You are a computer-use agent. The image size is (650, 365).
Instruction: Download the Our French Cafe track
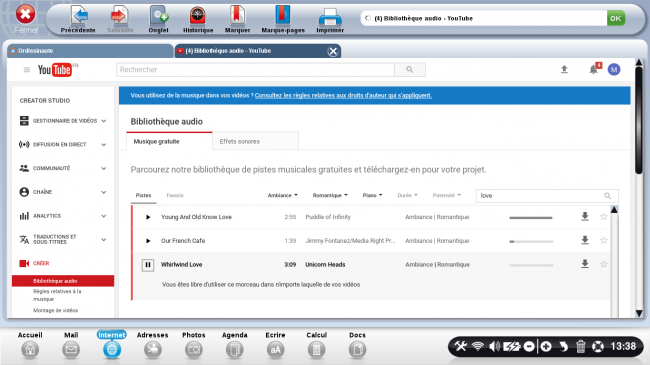point(585,240)
